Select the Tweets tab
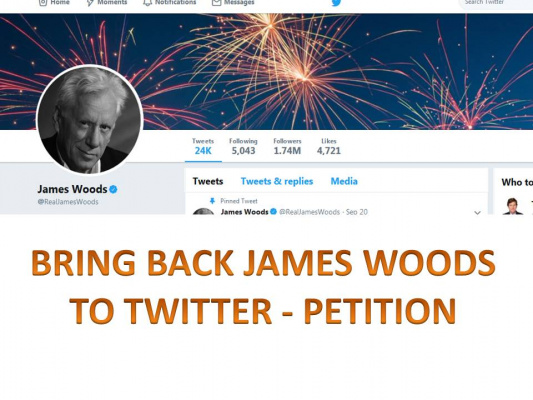The width and height of the screenshot is (533, 400). coord(208,181)
